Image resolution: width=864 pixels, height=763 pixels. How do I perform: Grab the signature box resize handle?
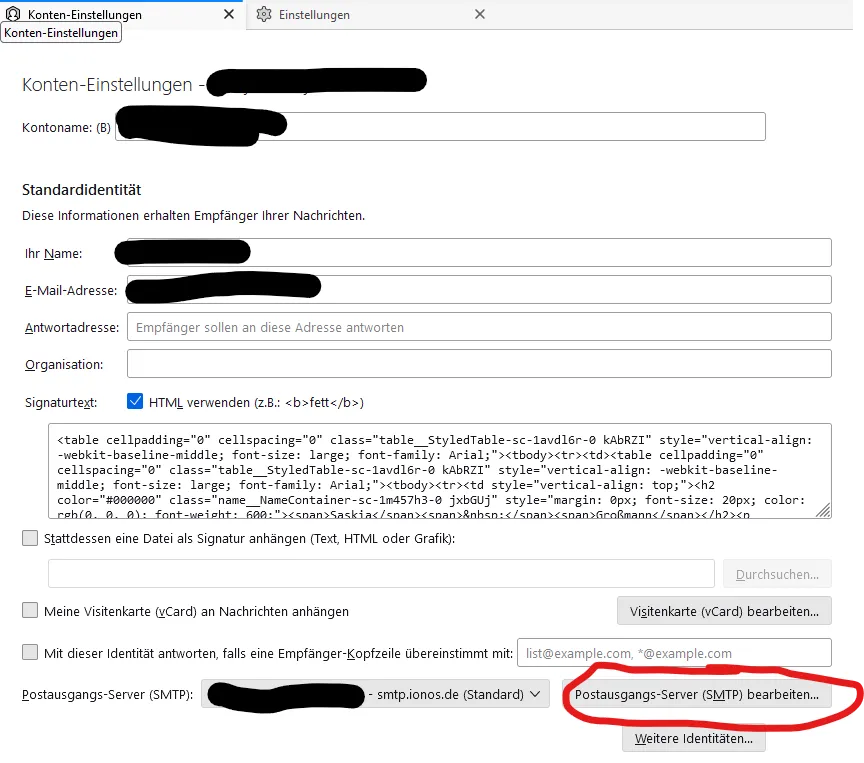823,511
